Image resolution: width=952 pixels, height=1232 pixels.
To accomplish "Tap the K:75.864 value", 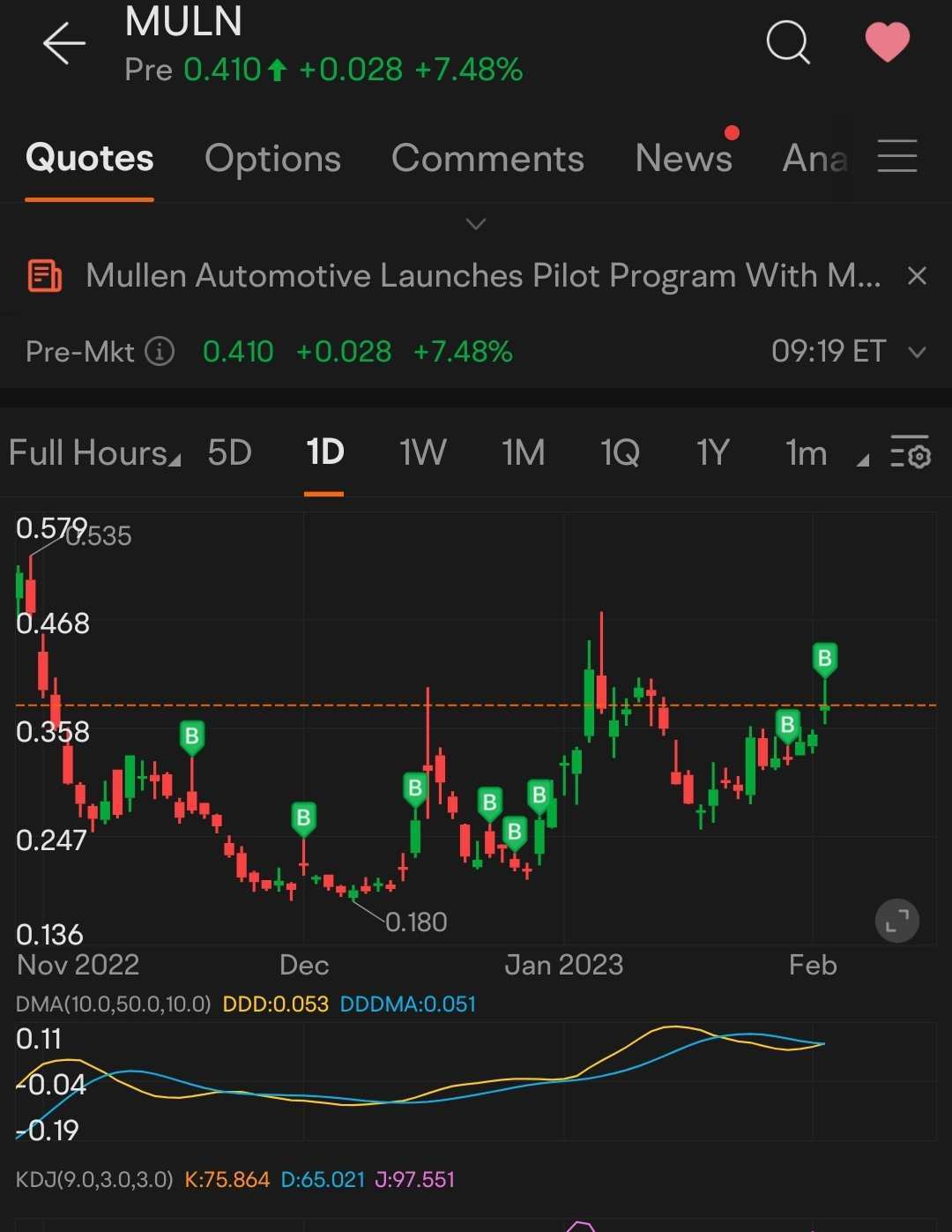I will 227,1180.
